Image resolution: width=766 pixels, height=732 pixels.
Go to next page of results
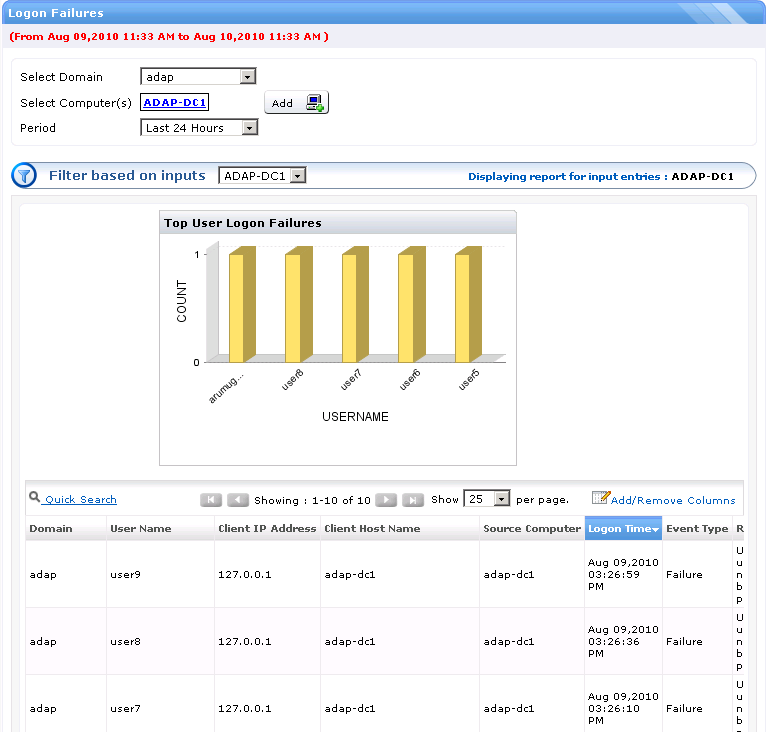coord(387,500)
